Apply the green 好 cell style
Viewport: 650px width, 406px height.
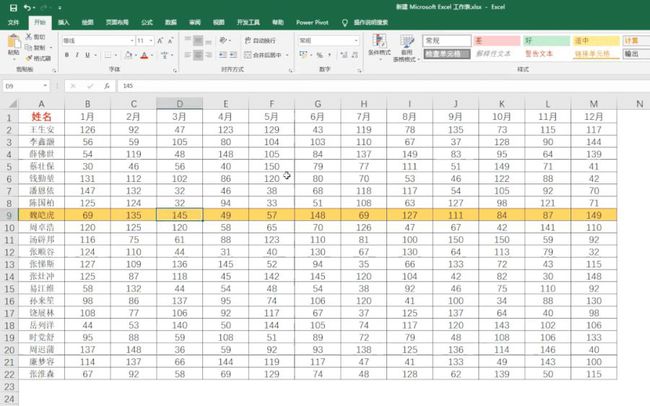(x=546, y=41)
